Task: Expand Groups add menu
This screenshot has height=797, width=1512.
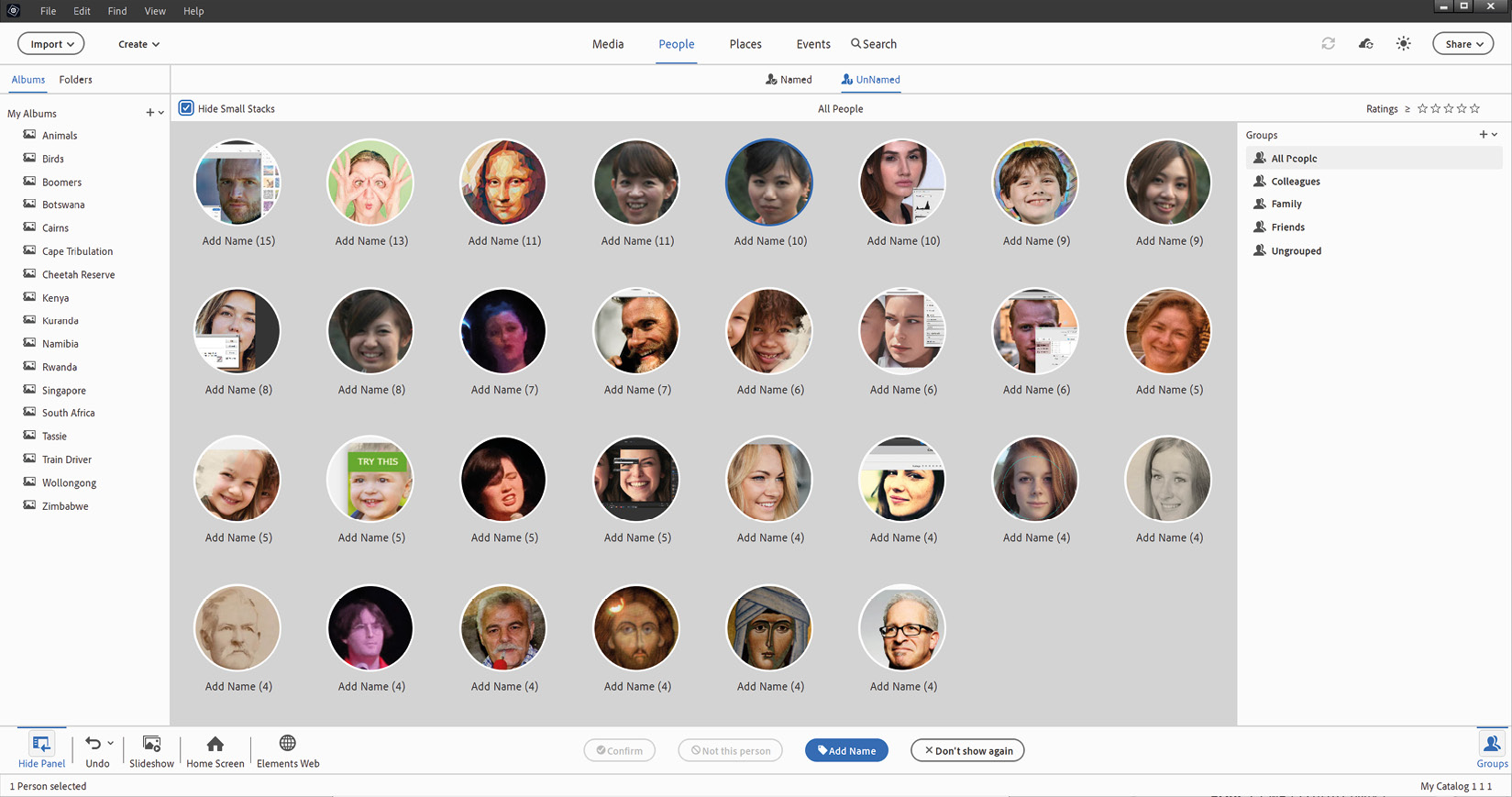Action: 1488,135
